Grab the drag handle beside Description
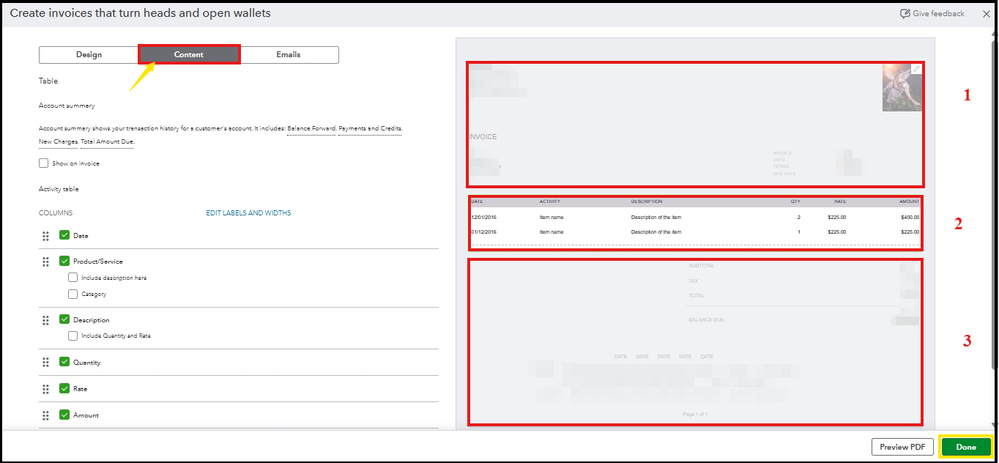Viewport: 999px width, 463px height. [46, 320]
